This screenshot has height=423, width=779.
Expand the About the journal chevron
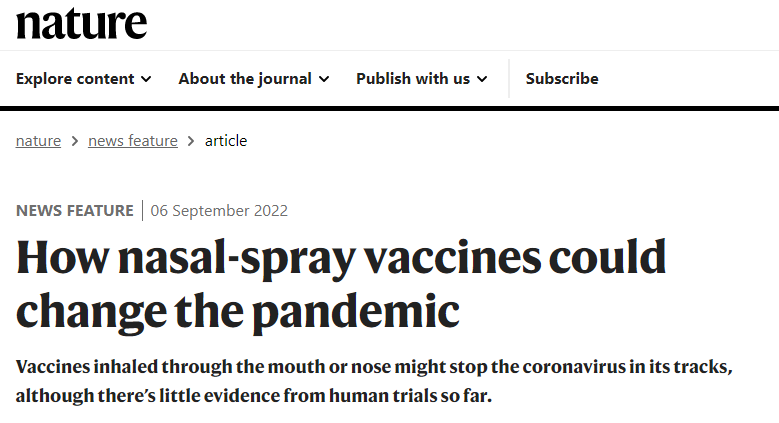coord(324,79)
